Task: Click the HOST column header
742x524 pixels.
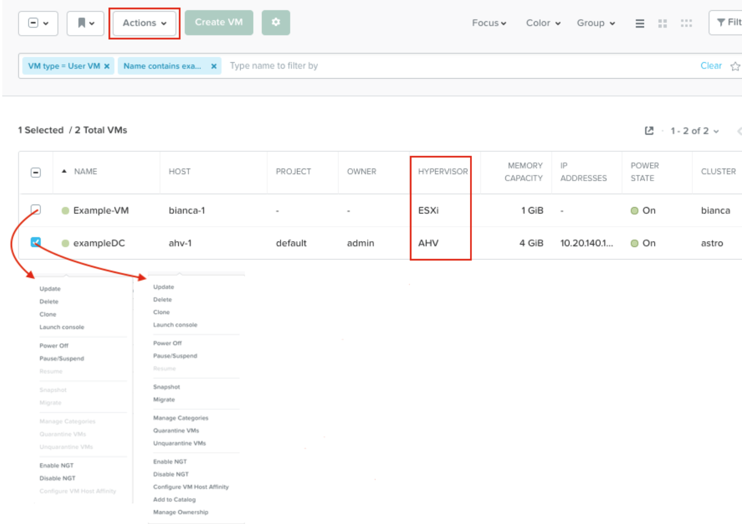Action: (x=179, y=171)
